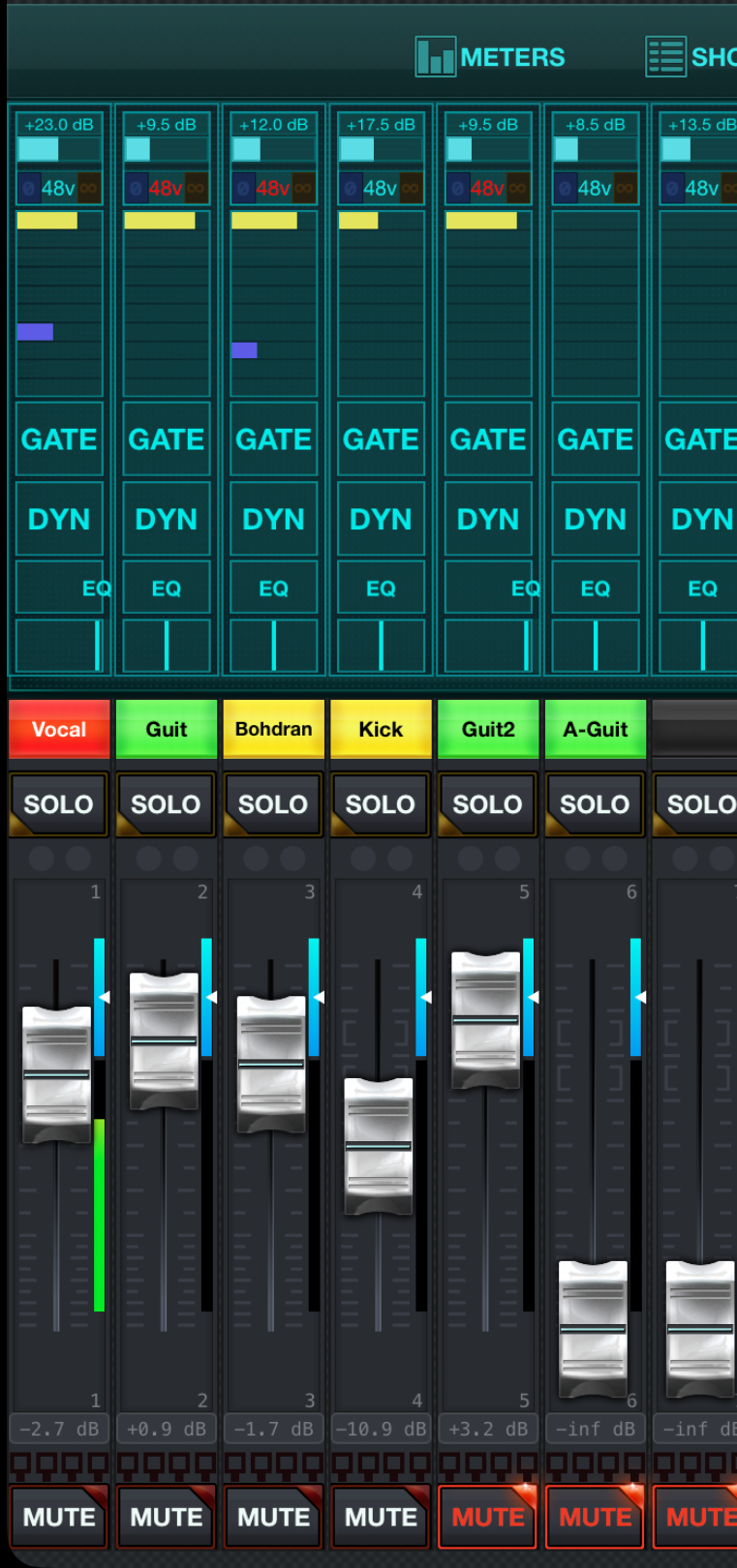This screenshot has height=1568, width=737.
Task: Mute the Guit channel
Action: pyautogui.click(x=167, y=1517)
